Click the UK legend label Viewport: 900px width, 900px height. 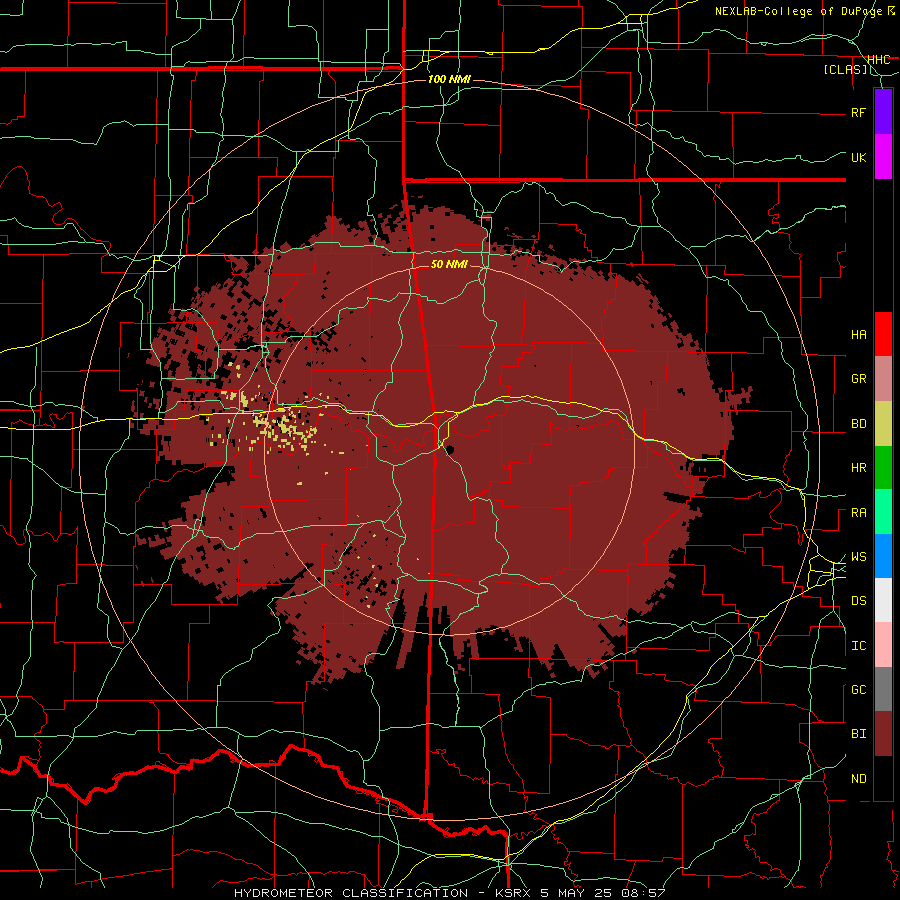click(858, 157)
